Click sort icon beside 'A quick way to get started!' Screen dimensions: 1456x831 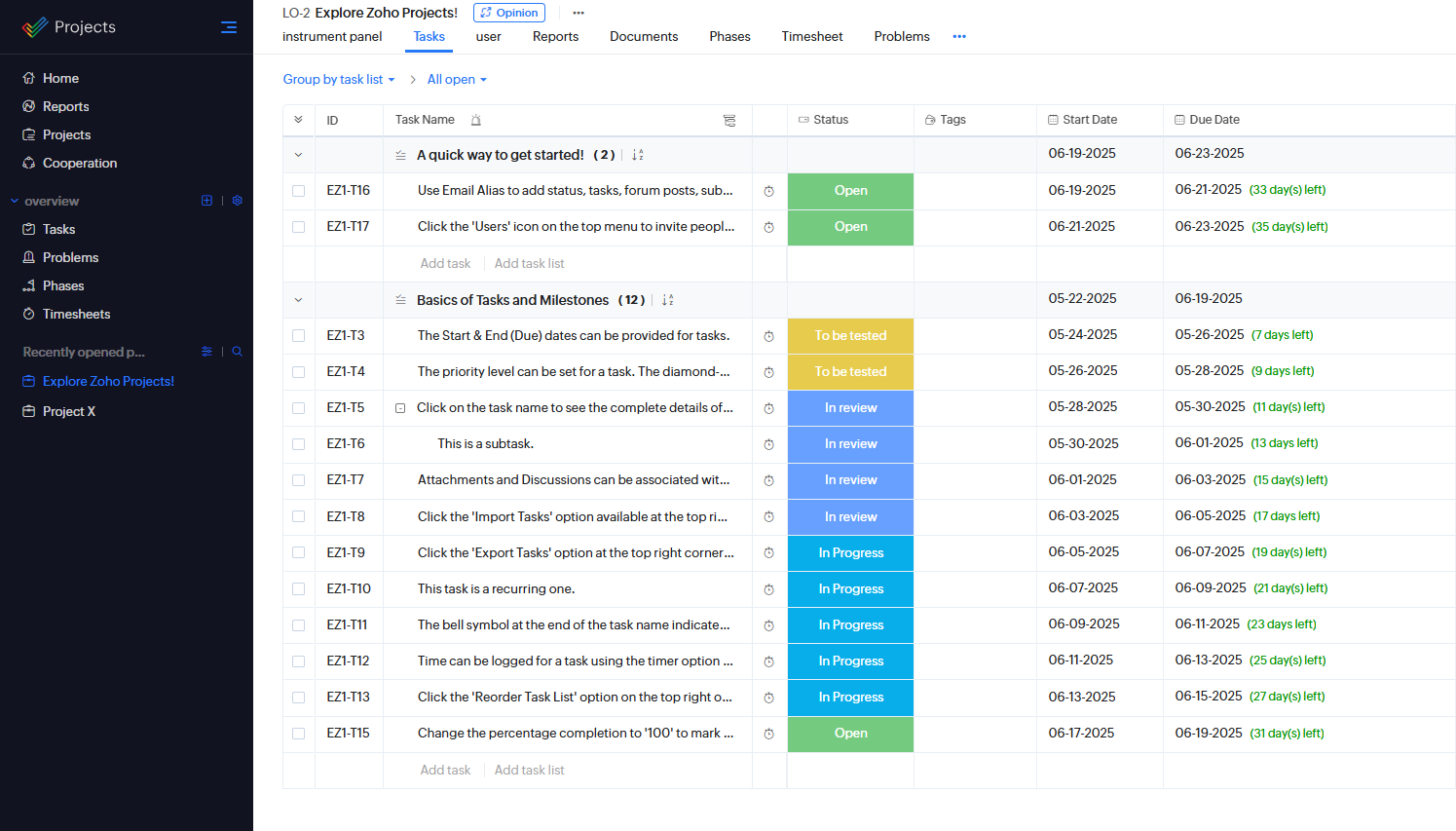(638, 155)
